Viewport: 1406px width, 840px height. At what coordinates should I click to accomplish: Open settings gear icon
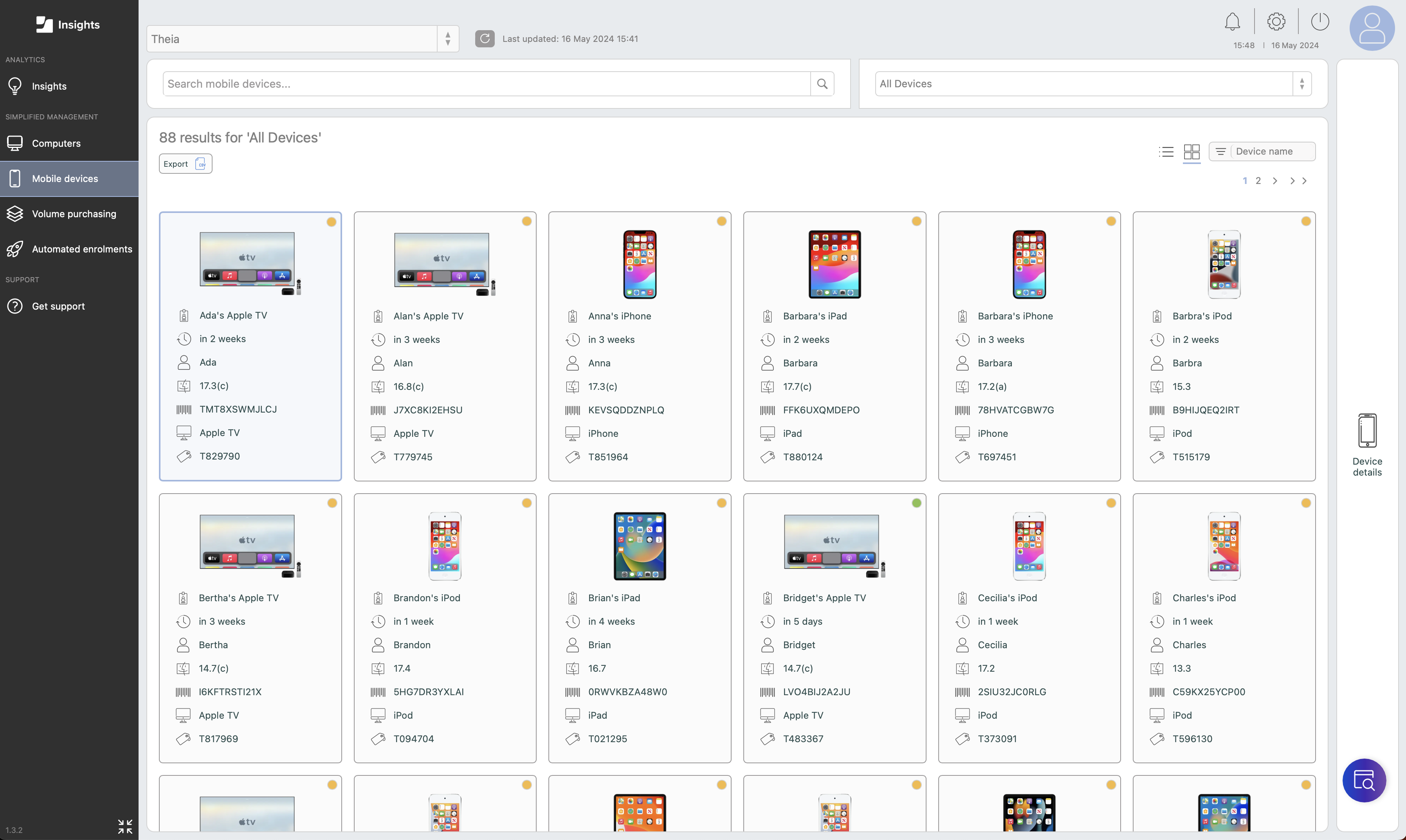[1276, 22]
